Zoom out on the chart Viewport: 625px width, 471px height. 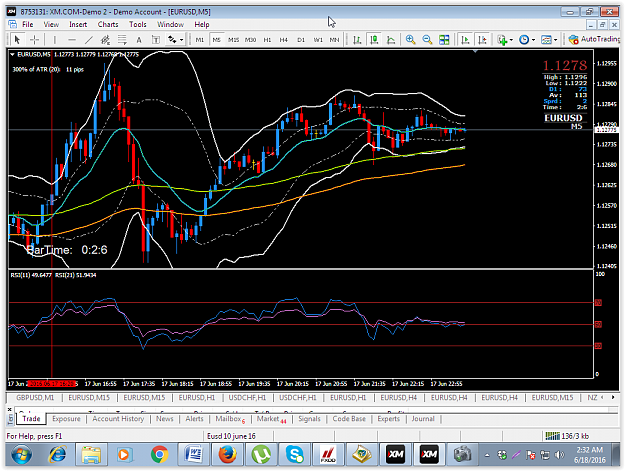click(427, 39)
